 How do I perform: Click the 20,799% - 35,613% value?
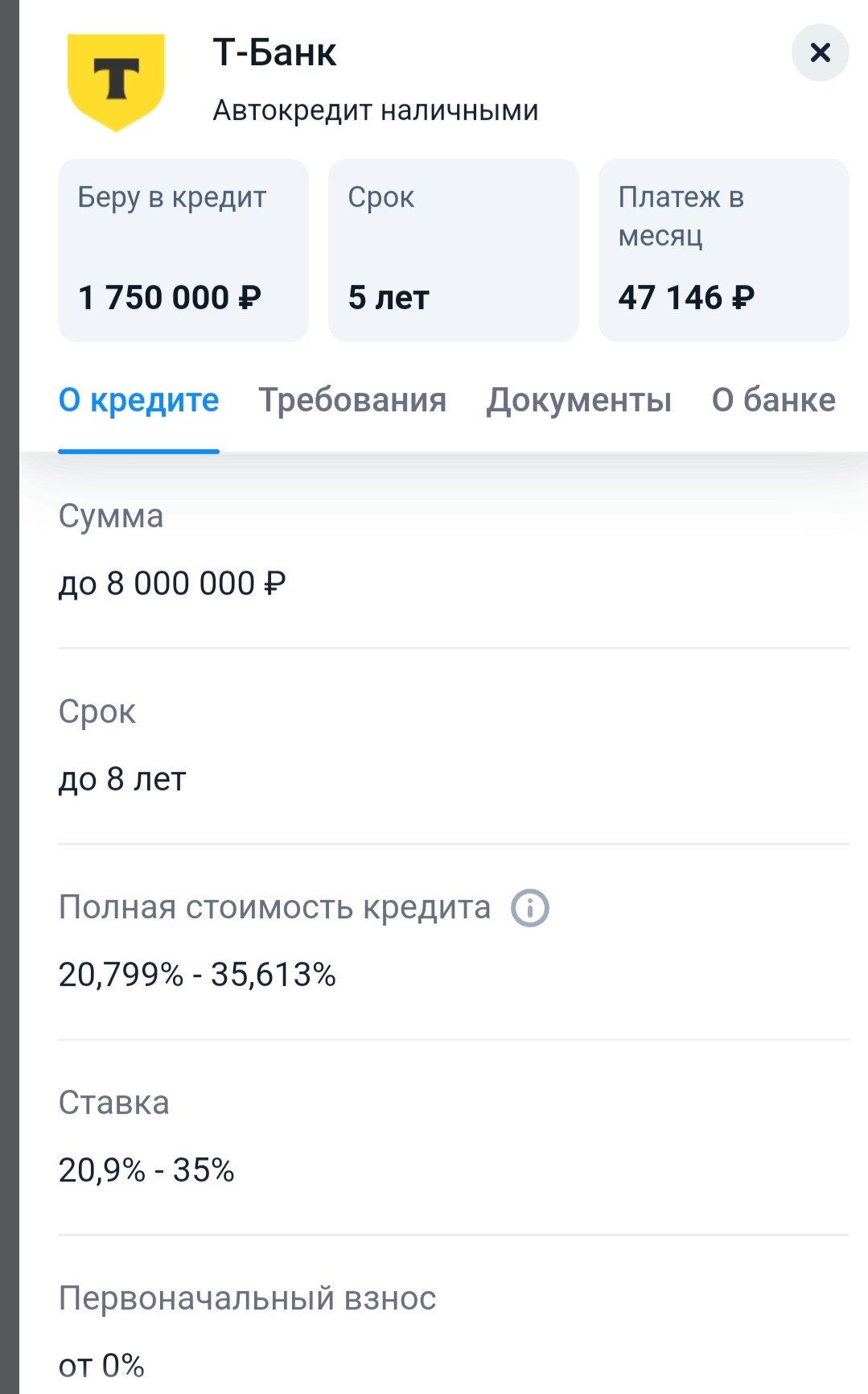click(x=197, y=975)
